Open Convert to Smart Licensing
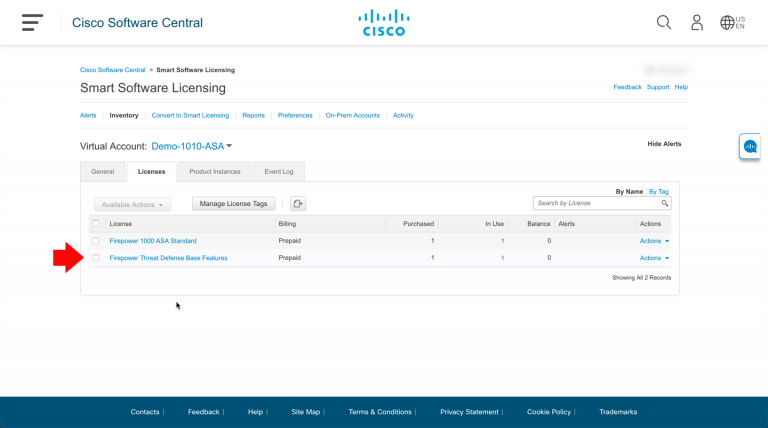768x428 pixels. (x=190, y=116)
